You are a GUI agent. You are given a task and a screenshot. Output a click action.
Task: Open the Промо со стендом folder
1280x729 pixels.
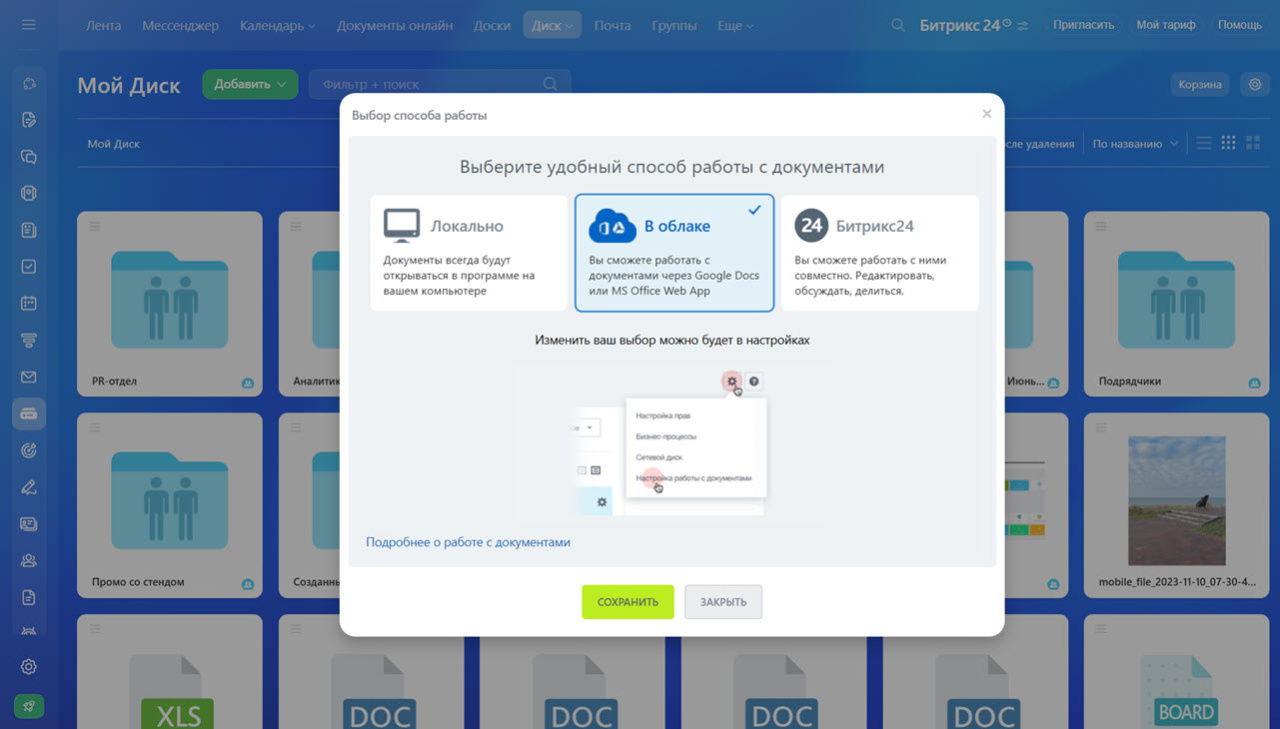169,505
